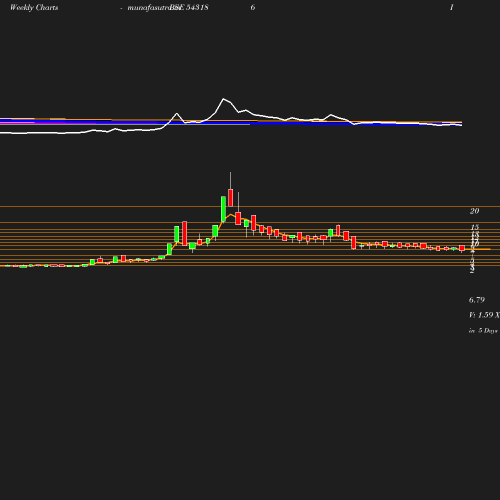Click the peak of the white indicator line

click(224, 99)
